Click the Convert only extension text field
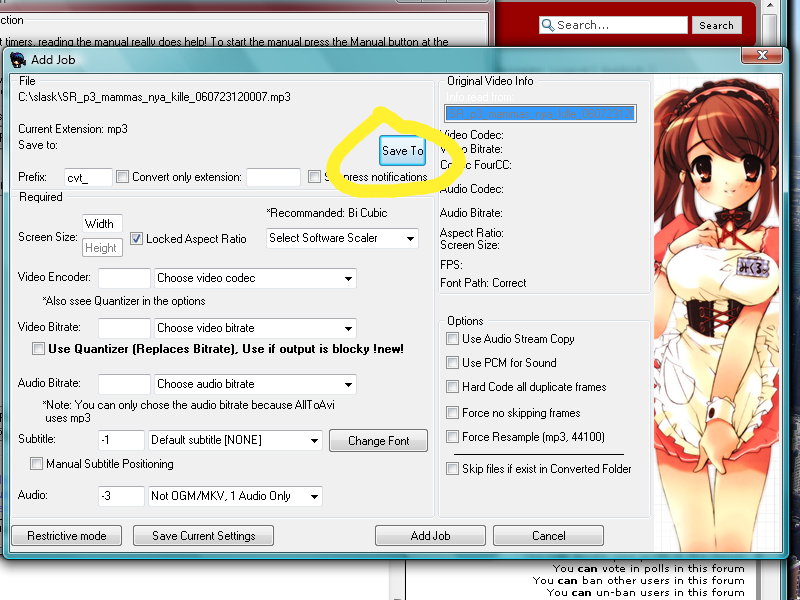 click(273, 178)
